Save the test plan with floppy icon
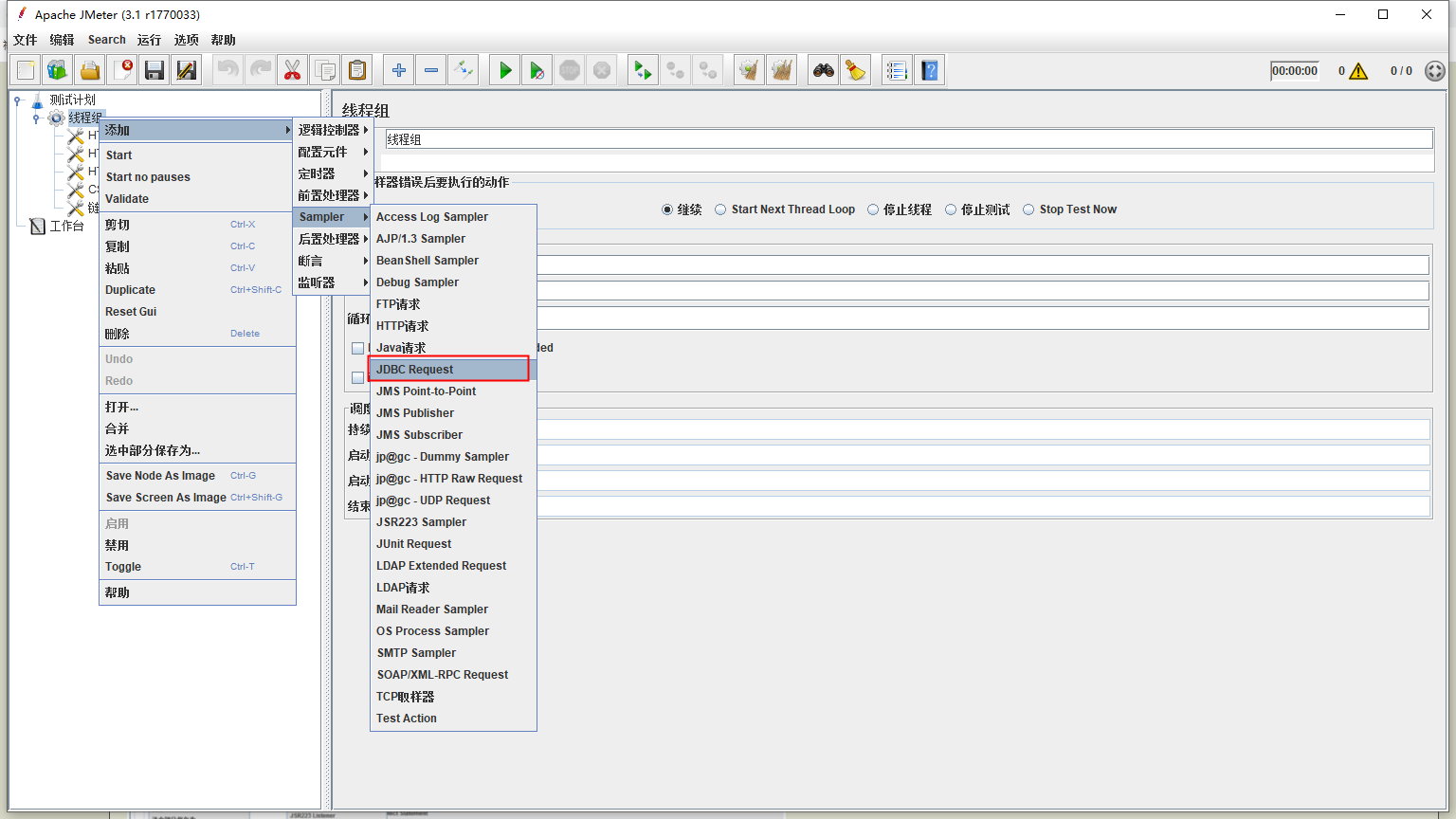Image resolution: width=1456 pixels, height=819 pixels. coord(155,70)
